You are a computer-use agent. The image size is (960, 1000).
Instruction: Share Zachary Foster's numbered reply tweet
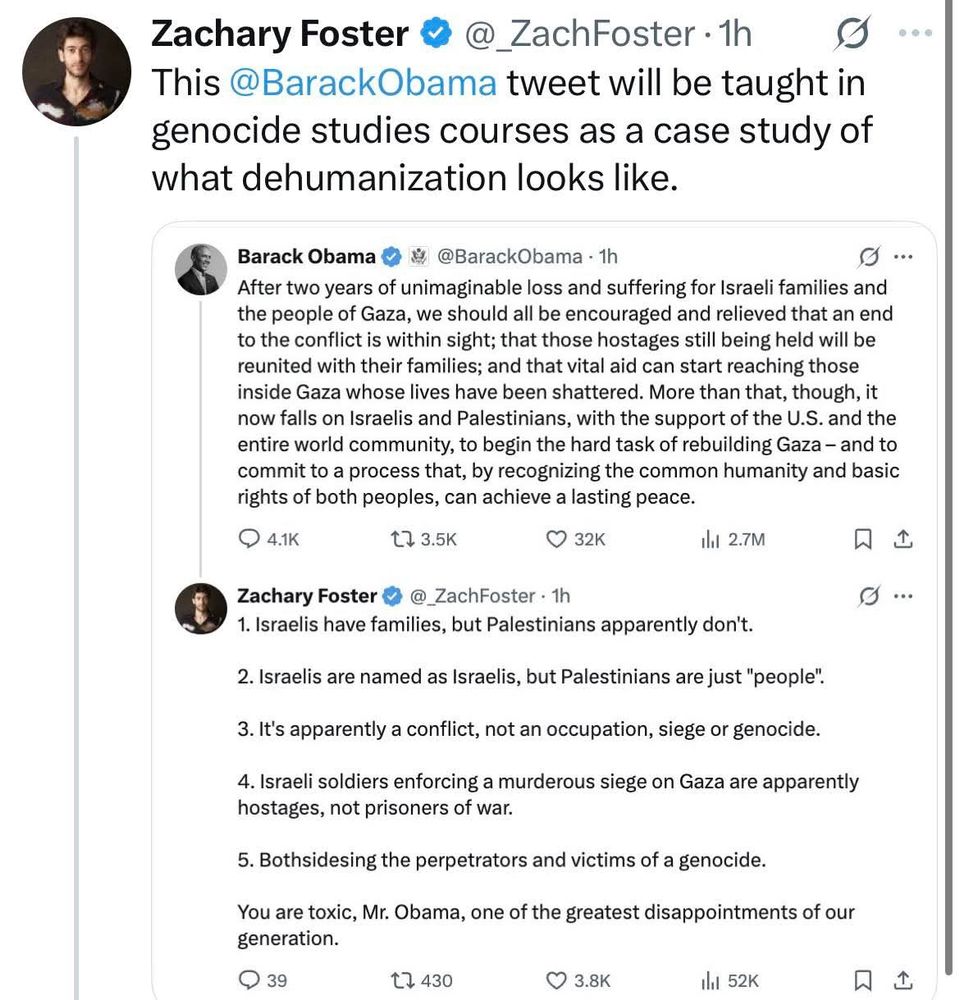coord(902,980)
